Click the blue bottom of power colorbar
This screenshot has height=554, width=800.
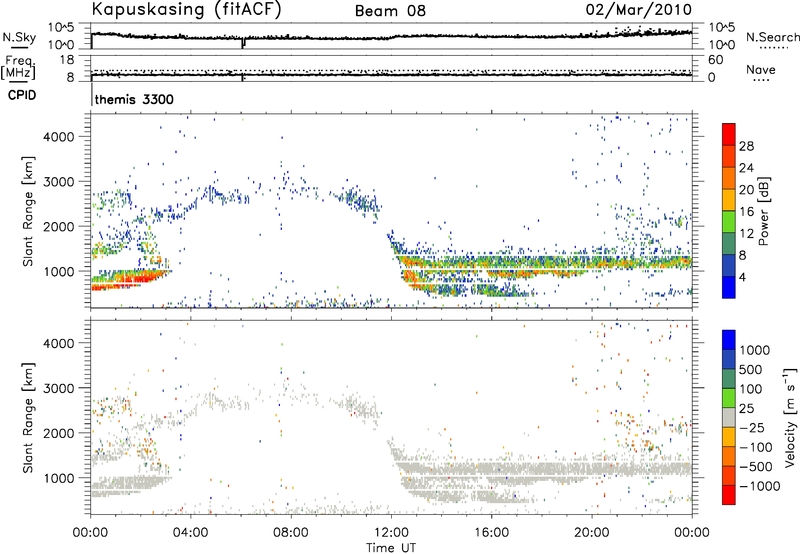pos(729,287)
